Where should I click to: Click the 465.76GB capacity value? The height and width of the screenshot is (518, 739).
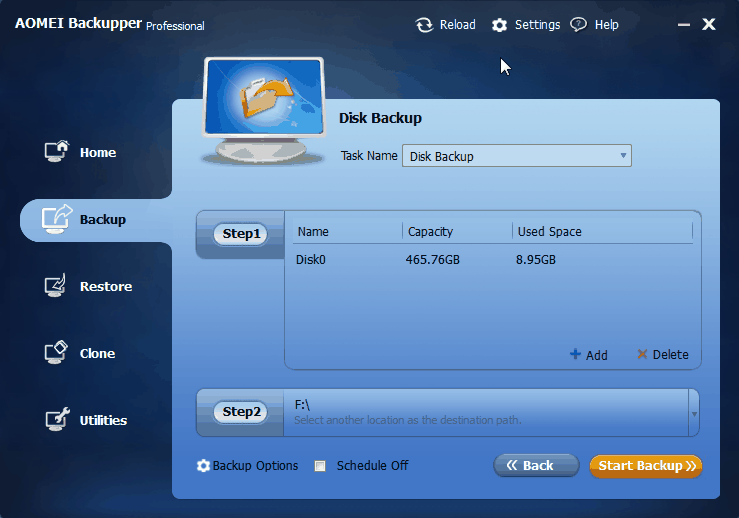tap(433, 260)
